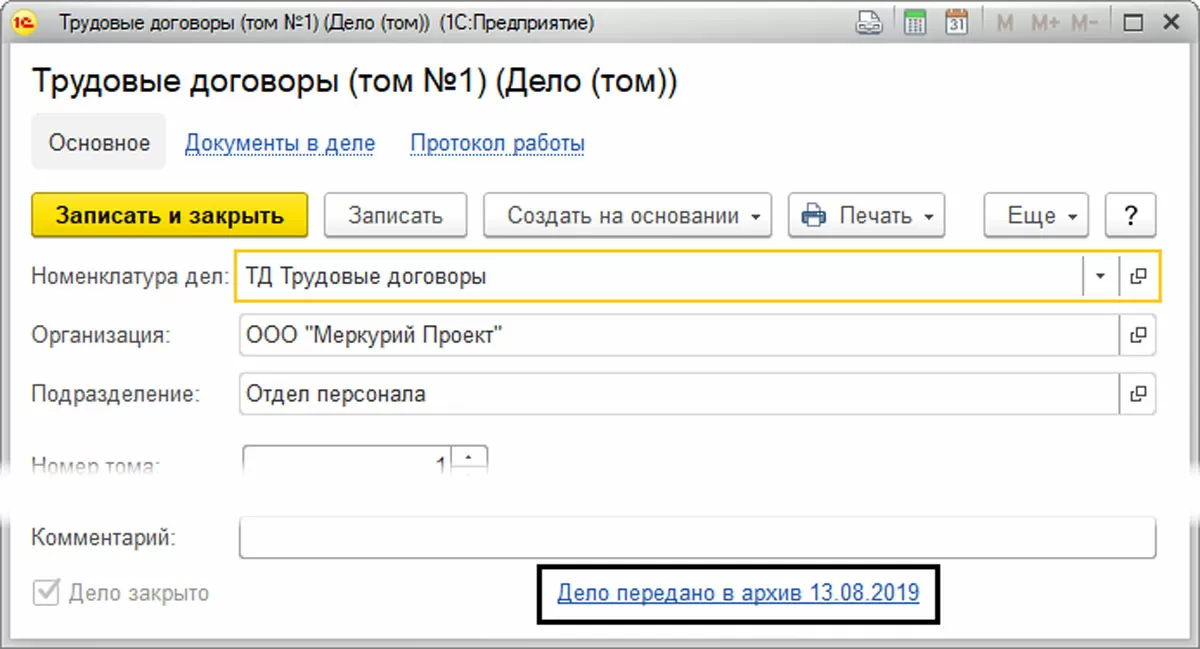Open the Протокол работы tab
This screenshot has width=1200, height=649.
tap(497, 143)
